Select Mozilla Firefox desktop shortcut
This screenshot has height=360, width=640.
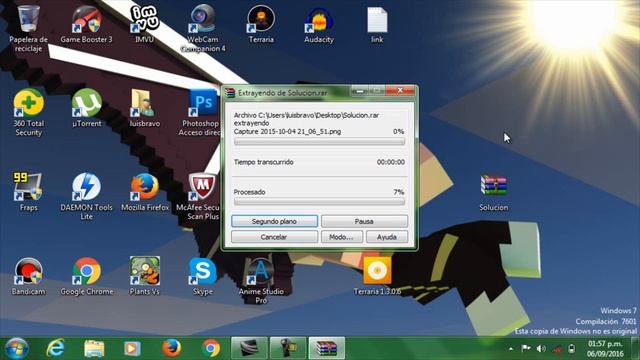point(145,188)
